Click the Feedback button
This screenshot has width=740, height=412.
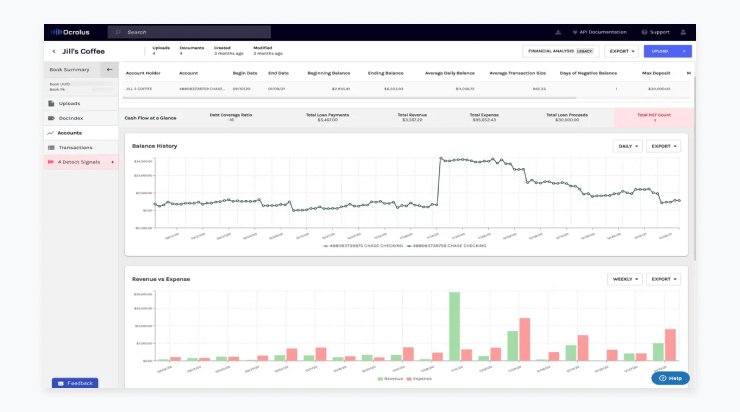(x=75, y=383)
